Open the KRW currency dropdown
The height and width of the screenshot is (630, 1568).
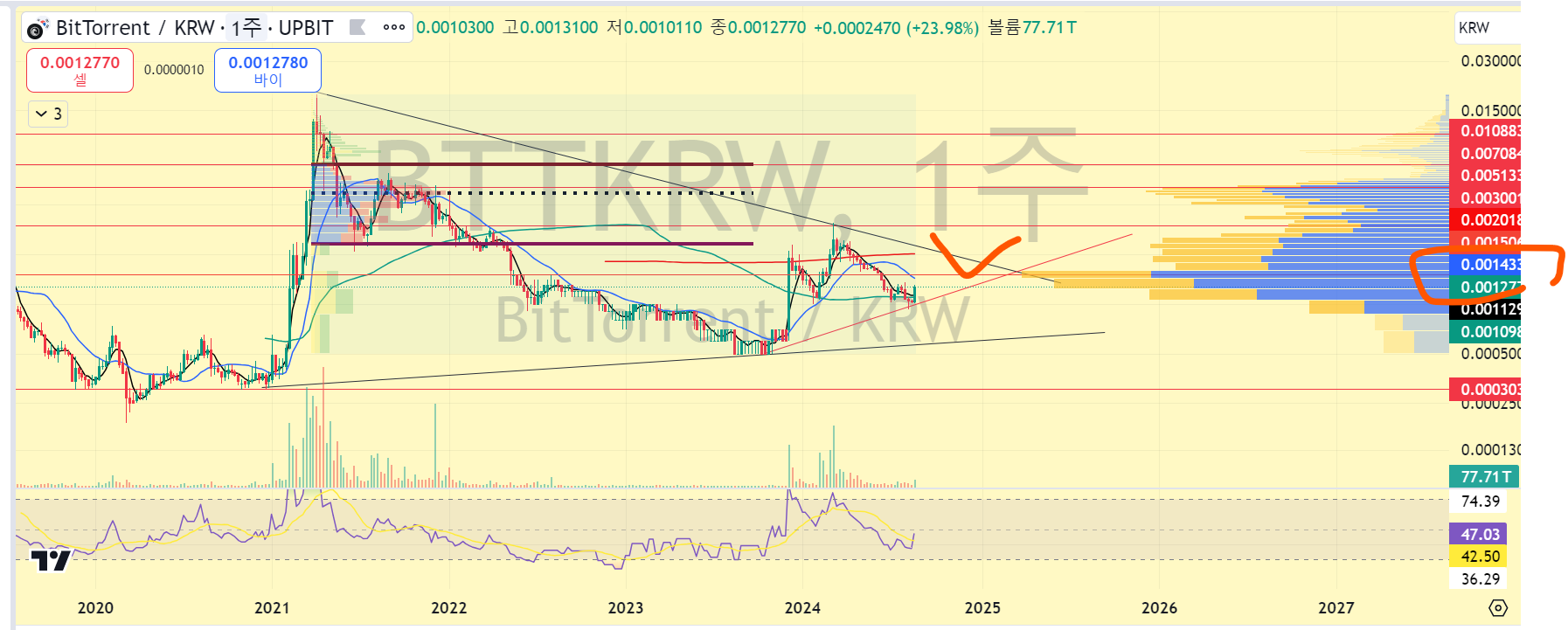(1487, 28)
